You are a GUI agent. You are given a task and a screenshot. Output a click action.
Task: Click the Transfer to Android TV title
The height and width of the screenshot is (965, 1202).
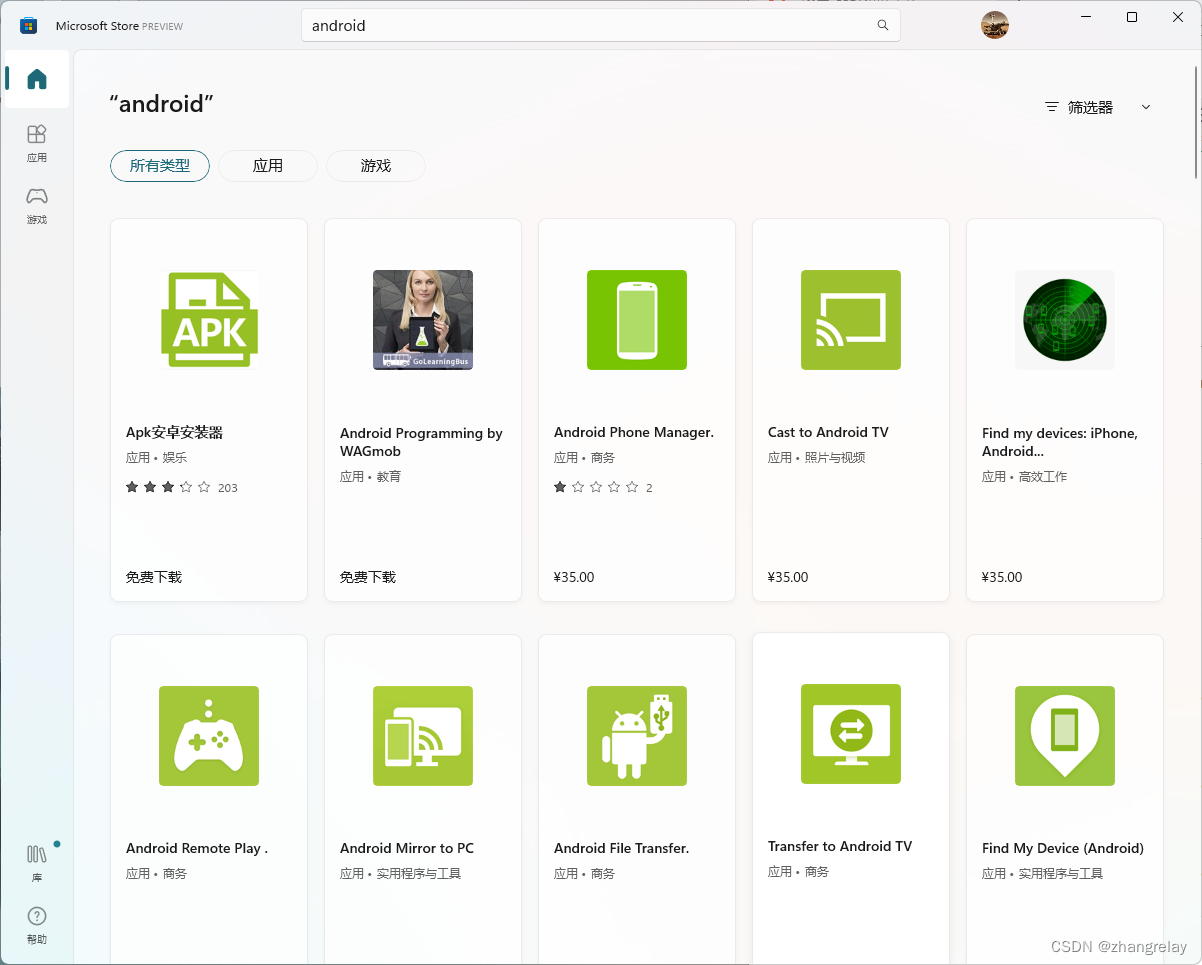tap(840, 847)
